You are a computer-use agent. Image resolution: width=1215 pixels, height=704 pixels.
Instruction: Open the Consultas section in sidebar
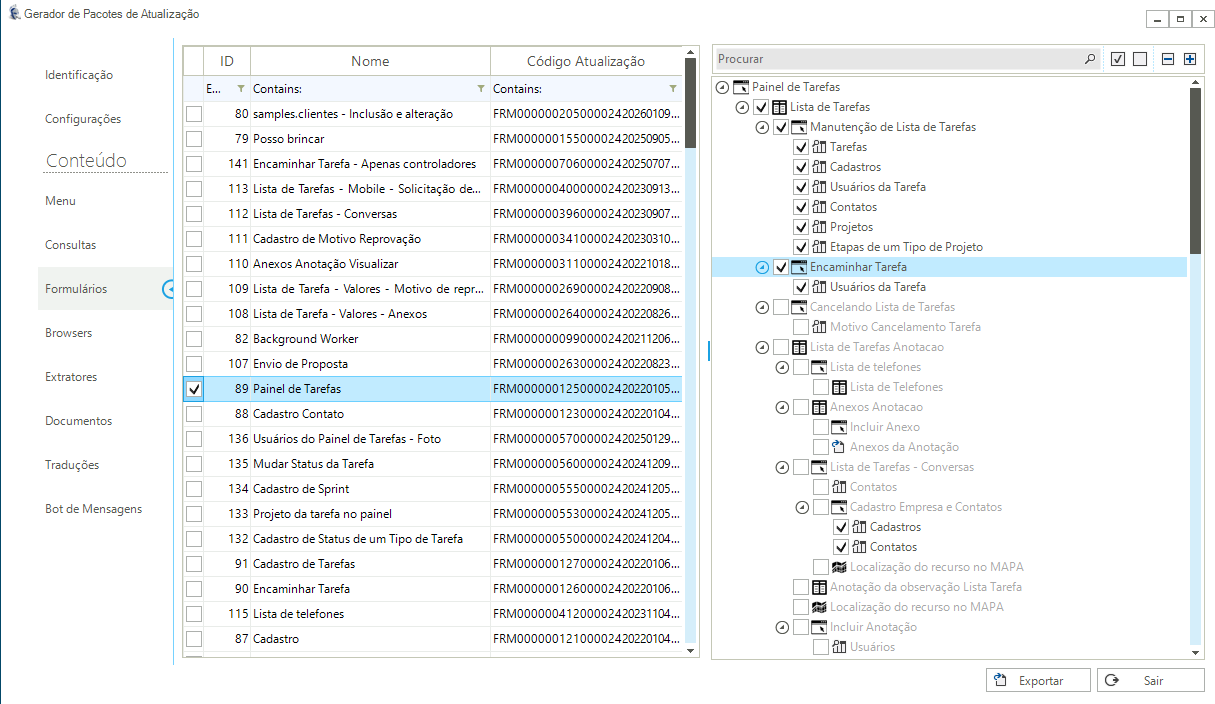(71, 245)
